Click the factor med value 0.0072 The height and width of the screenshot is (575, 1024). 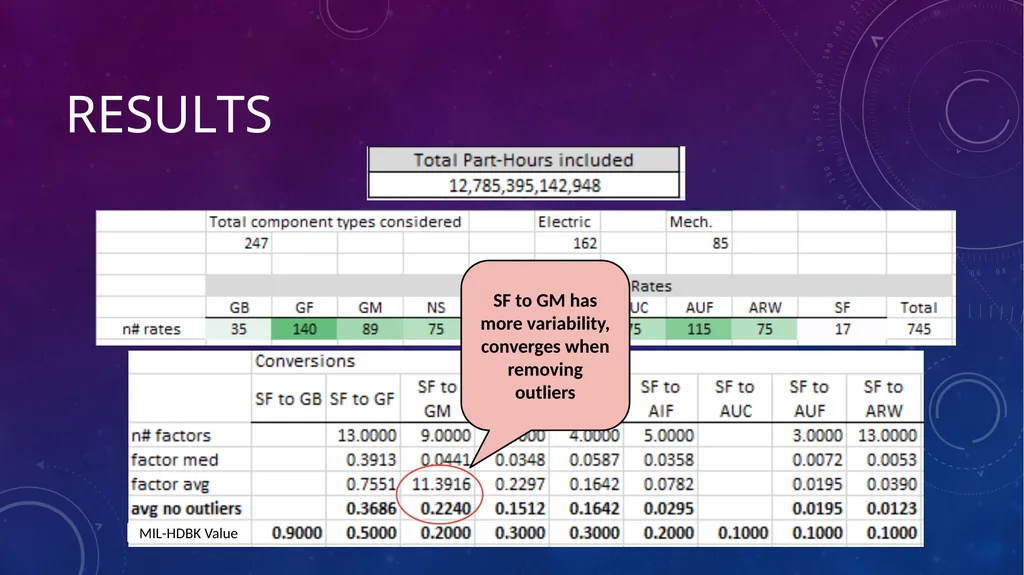coord(818,460)
